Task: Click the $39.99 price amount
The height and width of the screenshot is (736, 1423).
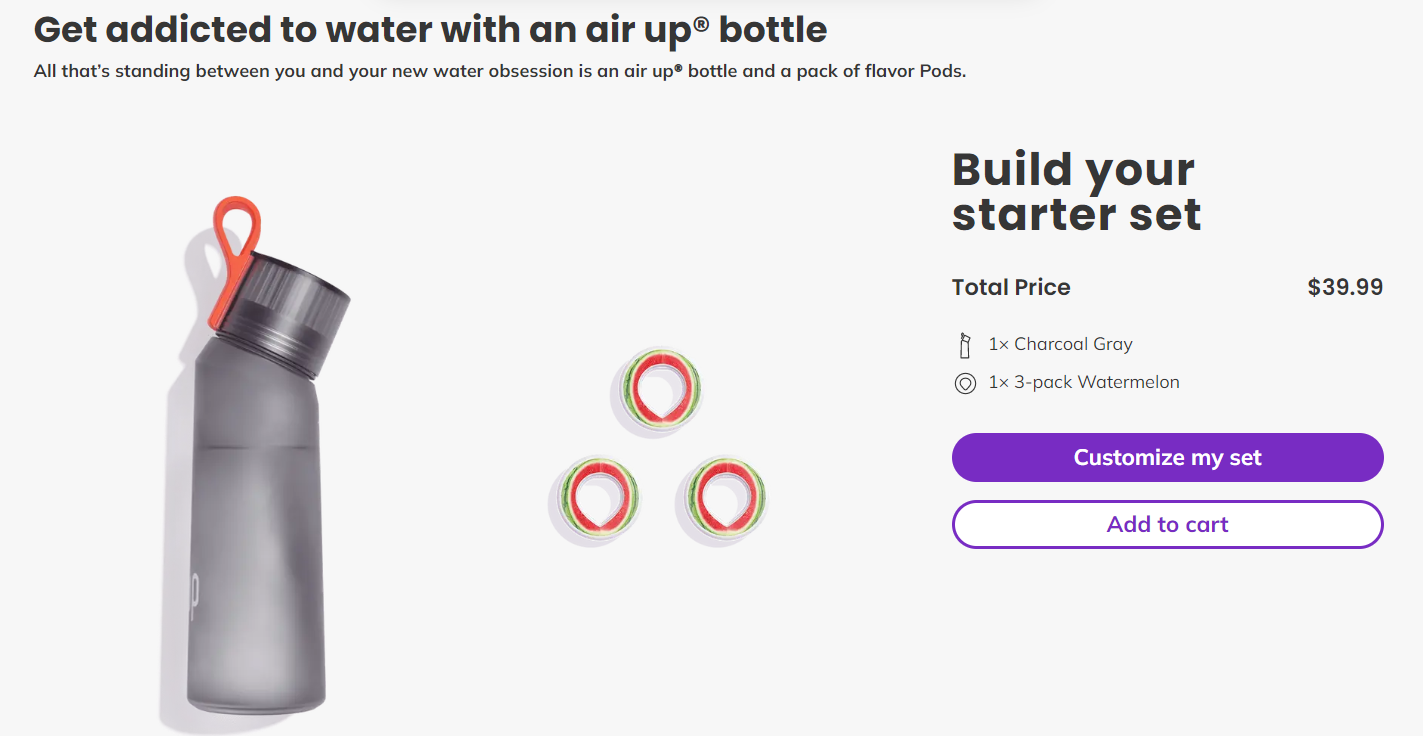Action: point(1345,288)
